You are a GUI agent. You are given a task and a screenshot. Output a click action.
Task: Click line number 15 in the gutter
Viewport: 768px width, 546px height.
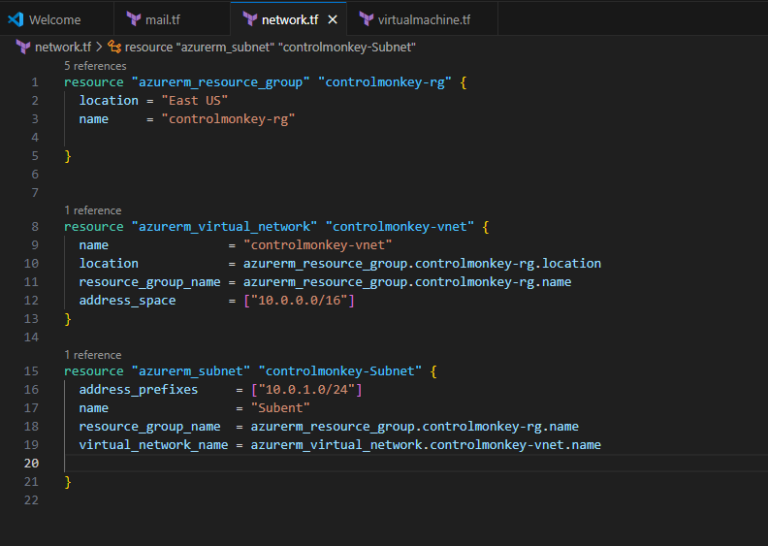click(31, 371)
